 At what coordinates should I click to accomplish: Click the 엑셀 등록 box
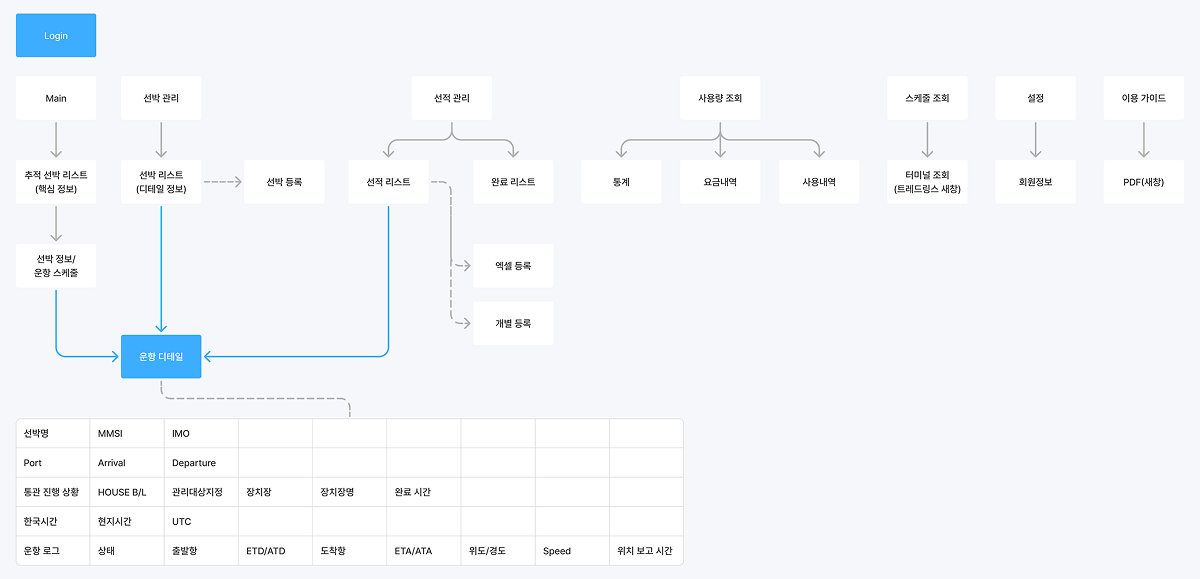(x=513, y=265)
